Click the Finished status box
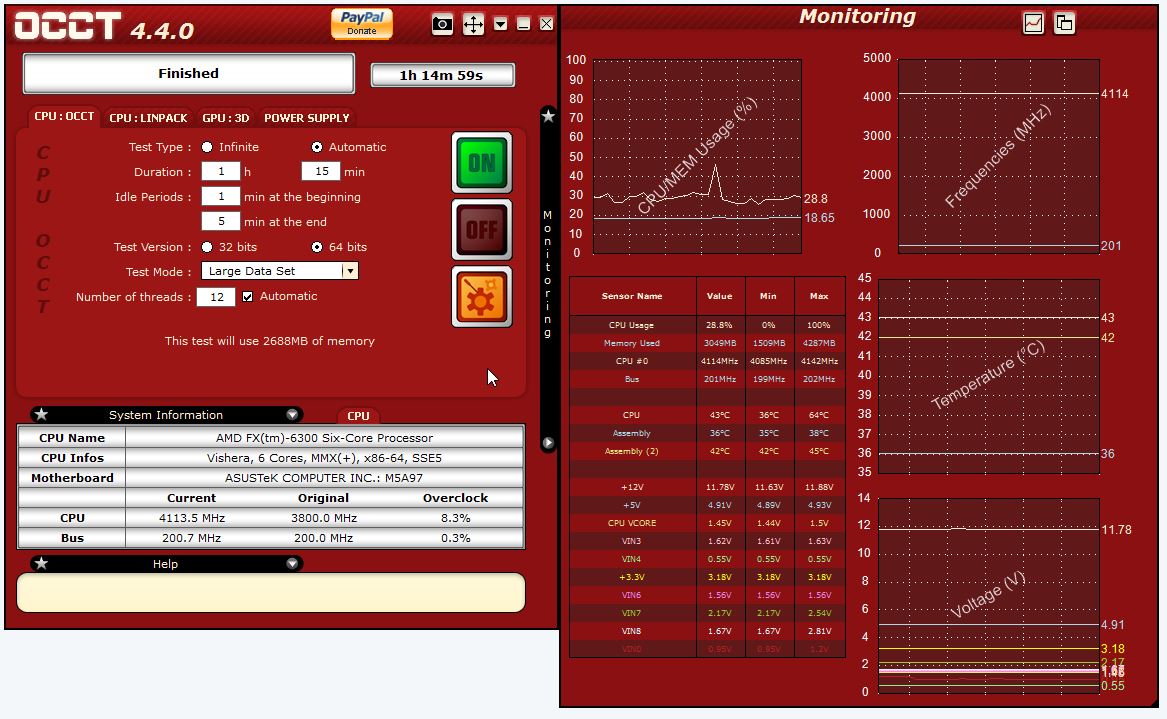Image resolution: width=1167 pixels, height=719 pixels. pyautogui.click(x=188, y=74)
